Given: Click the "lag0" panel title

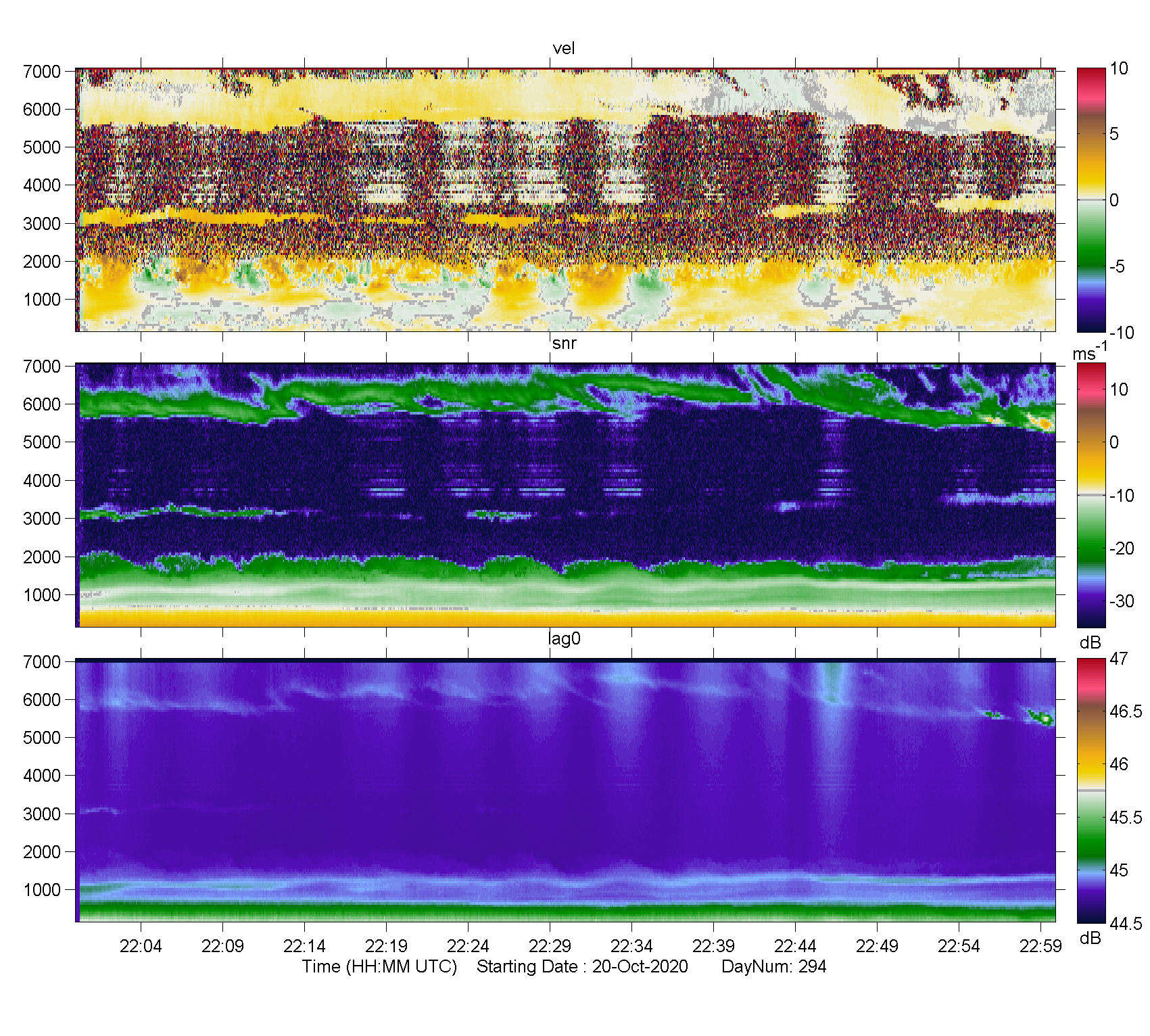Looking at the screenshot, I should coord(564,639).
